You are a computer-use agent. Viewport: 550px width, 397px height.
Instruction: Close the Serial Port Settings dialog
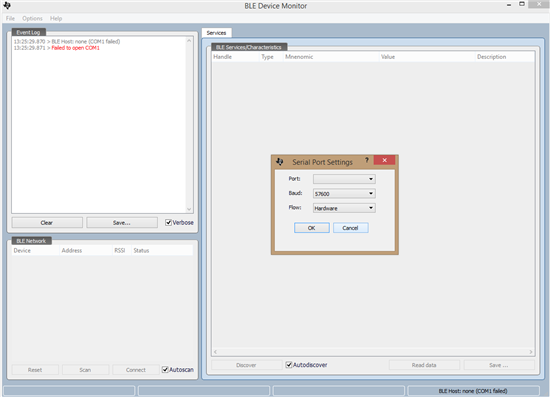pyautogui.click(x=384, y=160)
